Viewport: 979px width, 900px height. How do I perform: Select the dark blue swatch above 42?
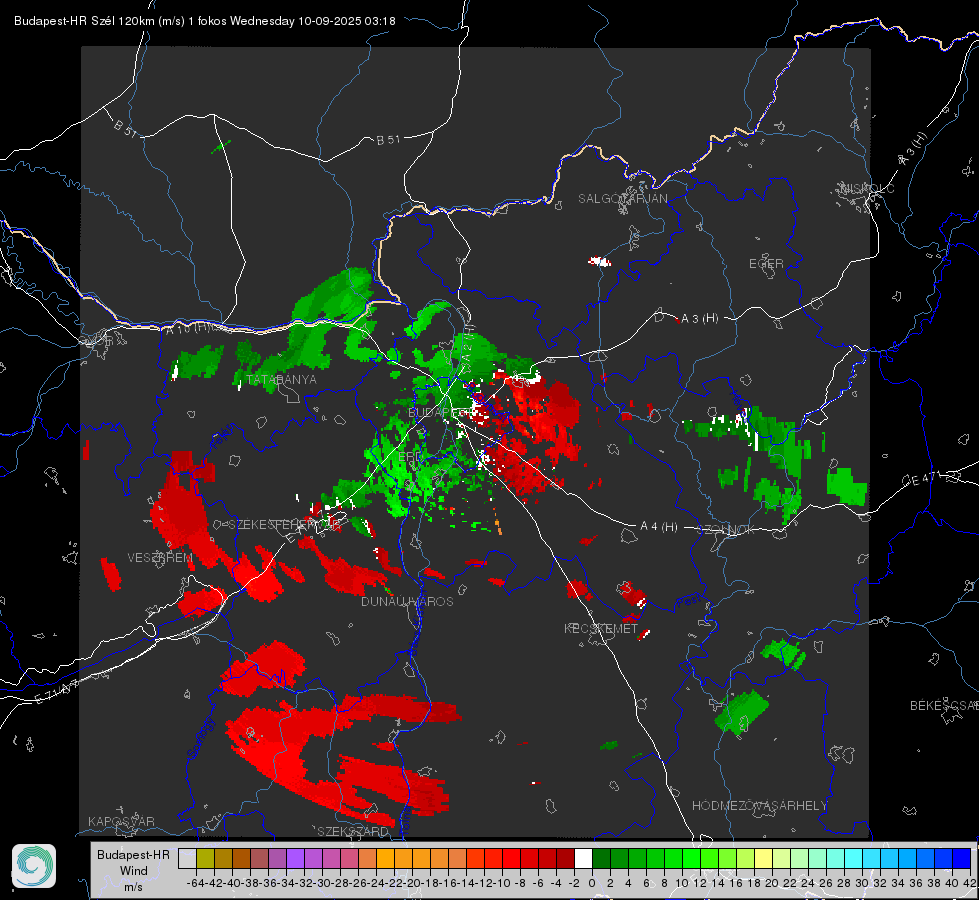(x=962, y=858)
